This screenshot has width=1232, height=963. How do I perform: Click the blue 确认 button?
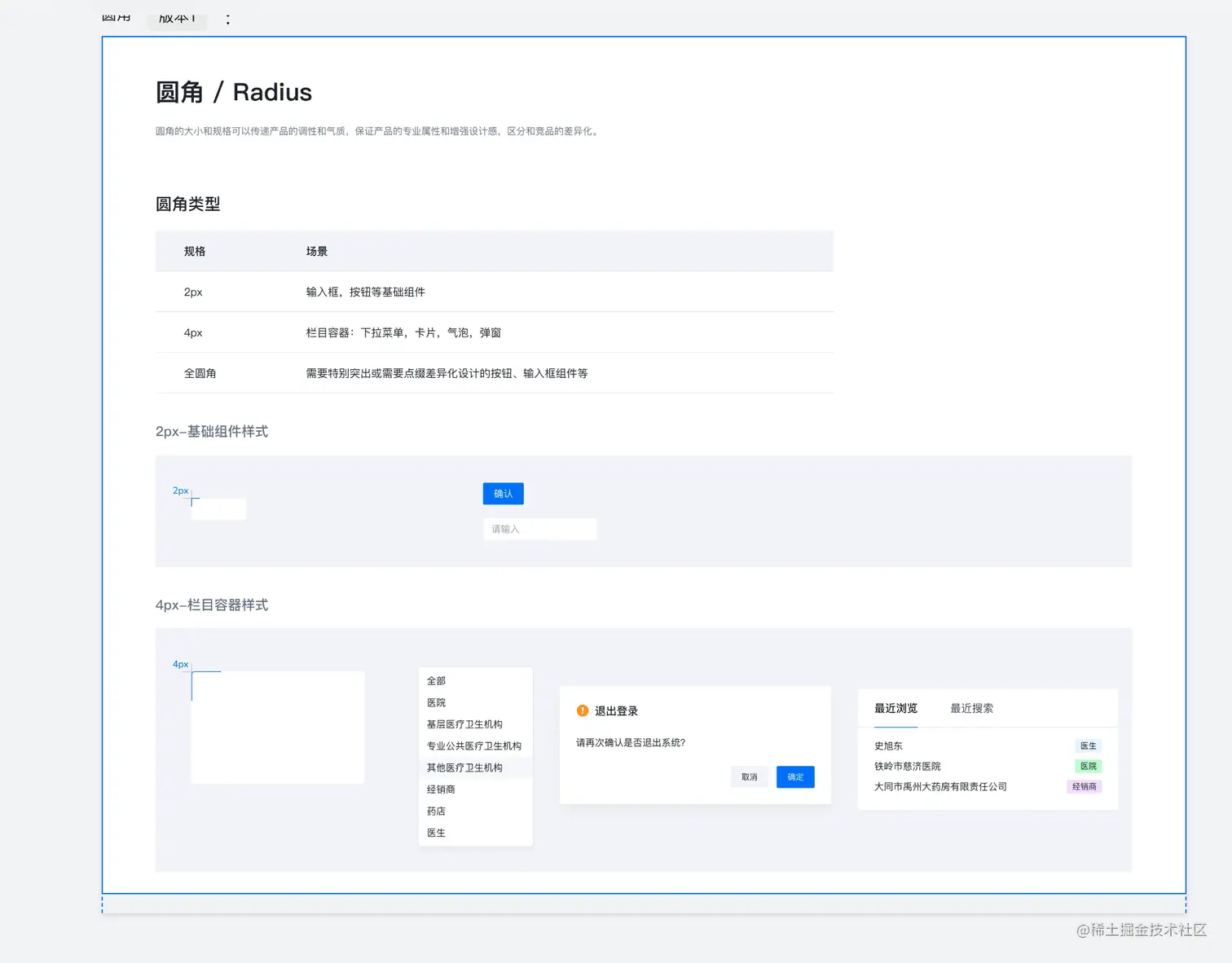point(503,494)
